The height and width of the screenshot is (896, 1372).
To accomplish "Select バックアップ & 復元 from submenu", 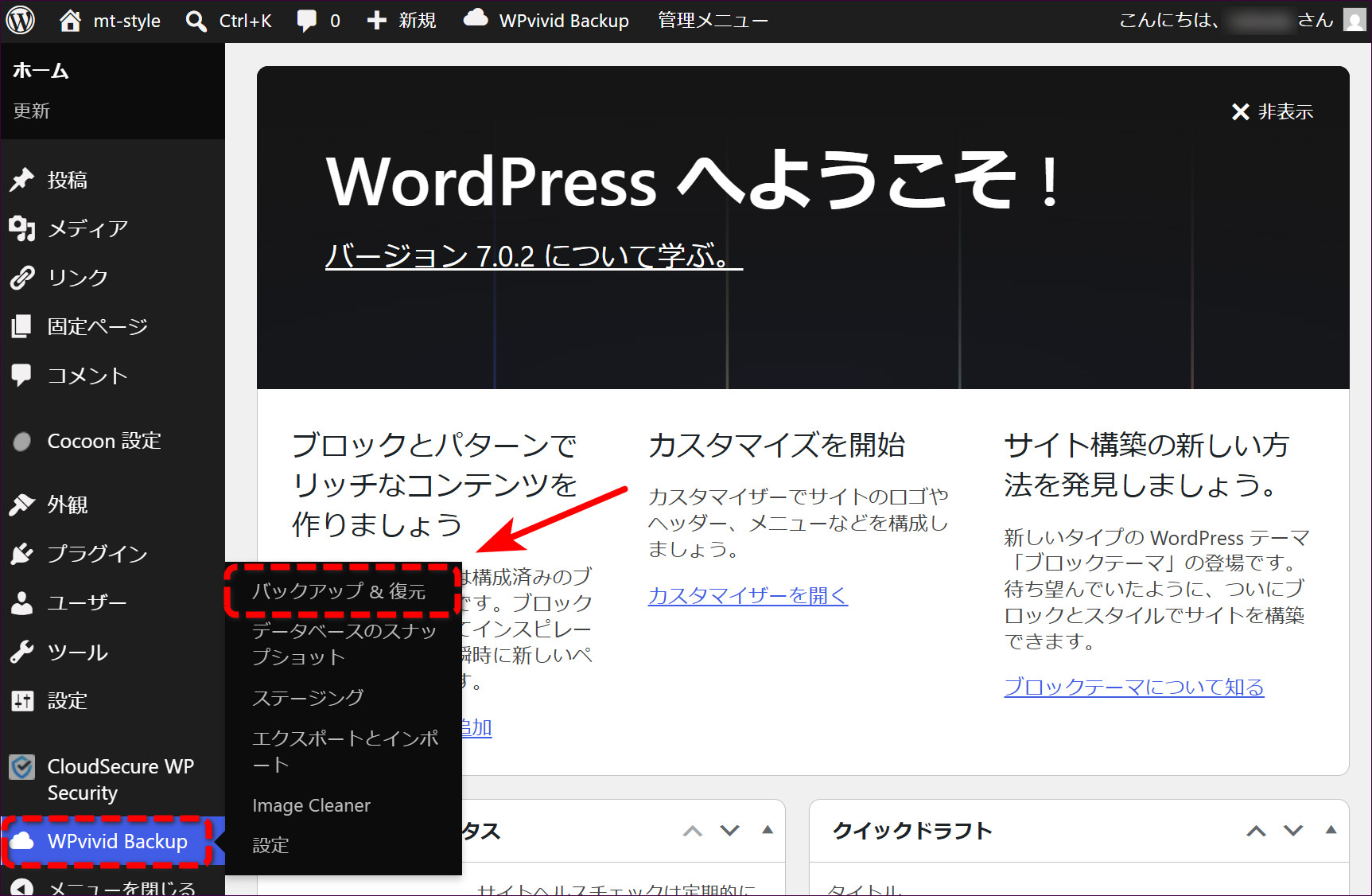I will click(340, 591).
